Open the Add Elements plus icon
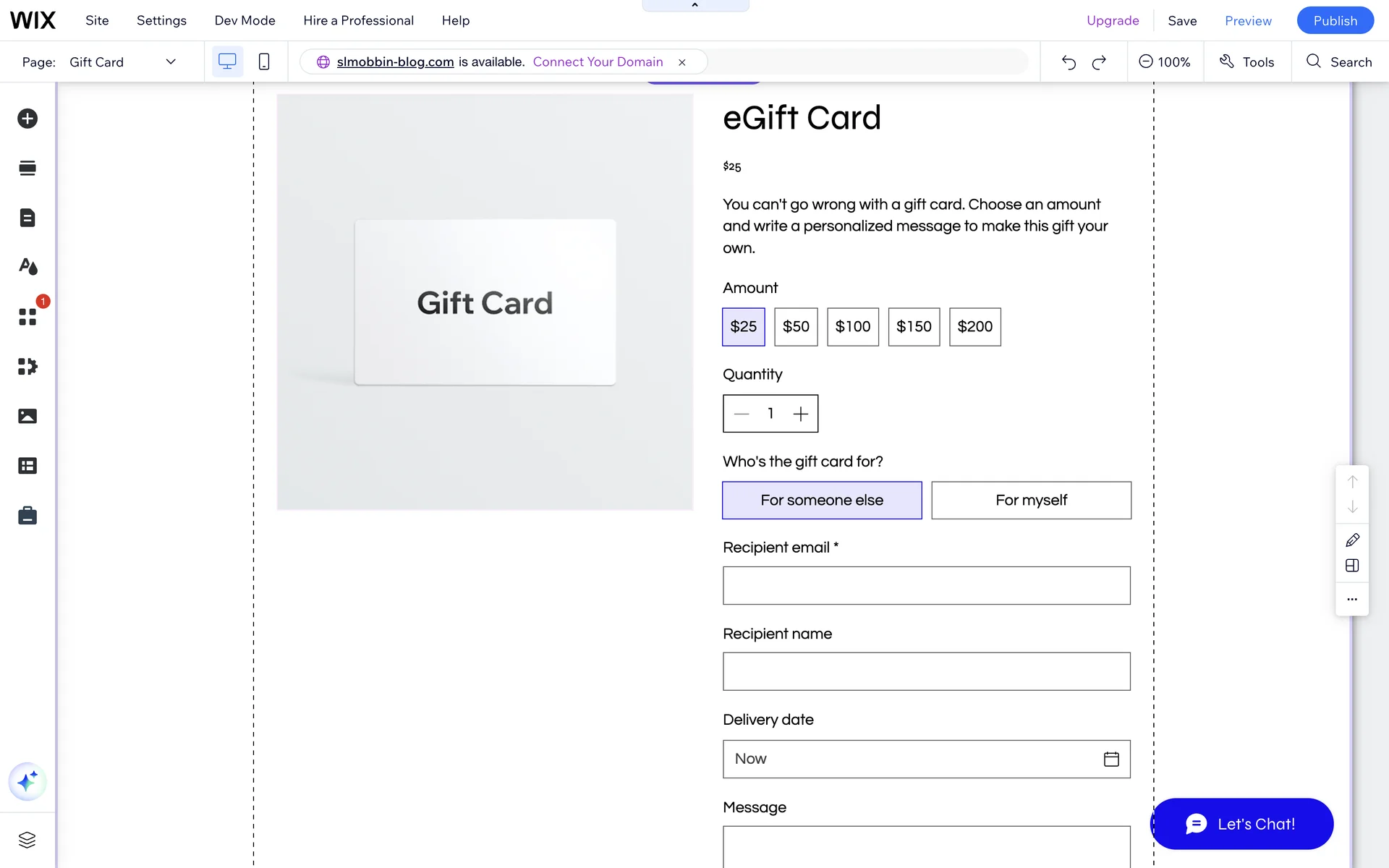Viewport: 1389px width, 868px height. (27, 119)
